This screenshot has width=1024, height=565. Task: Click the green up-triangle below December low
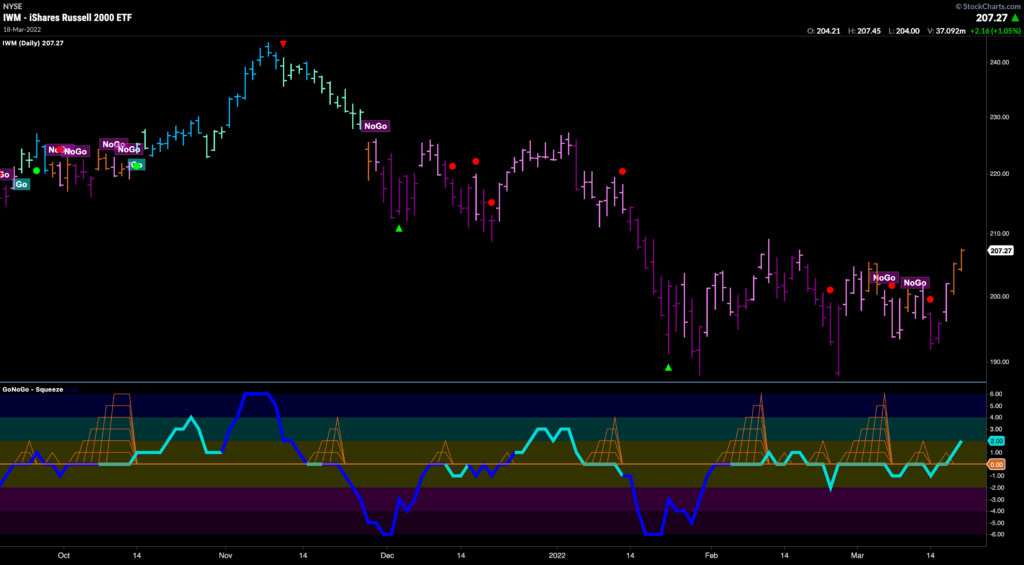[399, 229]
